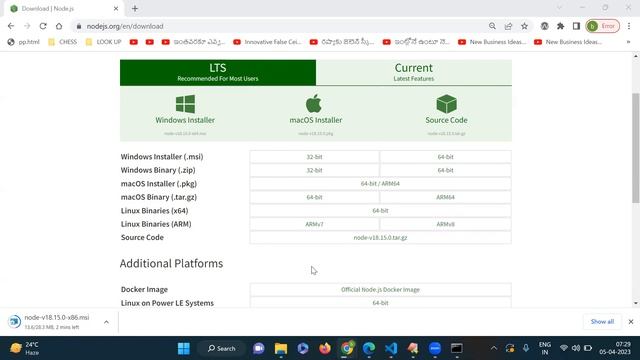The image size is (640, 360).
Task: Open the Windows Start menu
Action: [x=184, y=348]
